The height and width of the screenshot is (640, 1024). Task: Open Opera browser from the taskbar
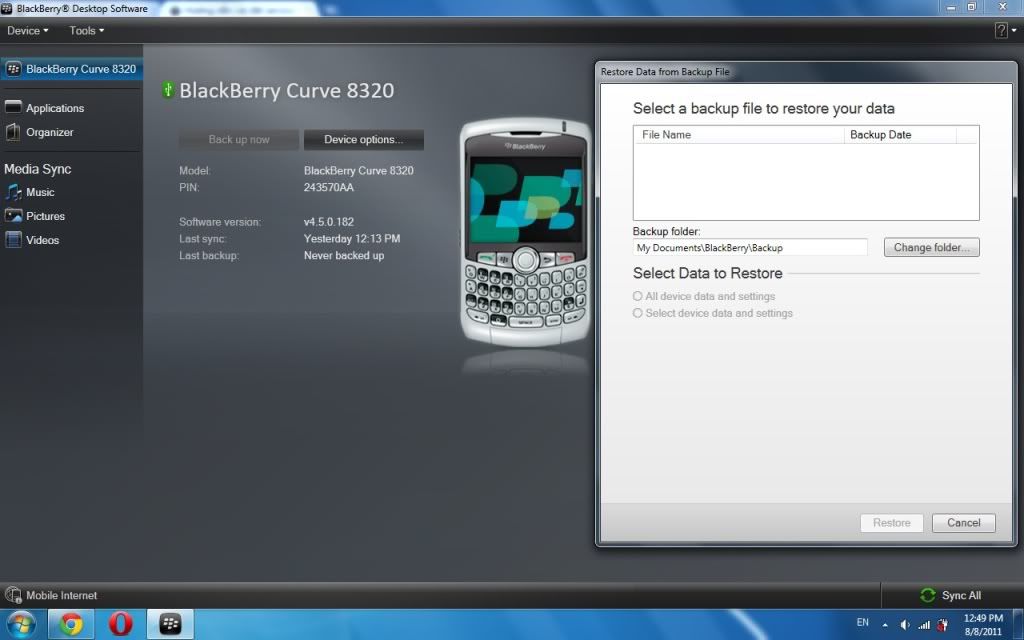coord(120,624)
